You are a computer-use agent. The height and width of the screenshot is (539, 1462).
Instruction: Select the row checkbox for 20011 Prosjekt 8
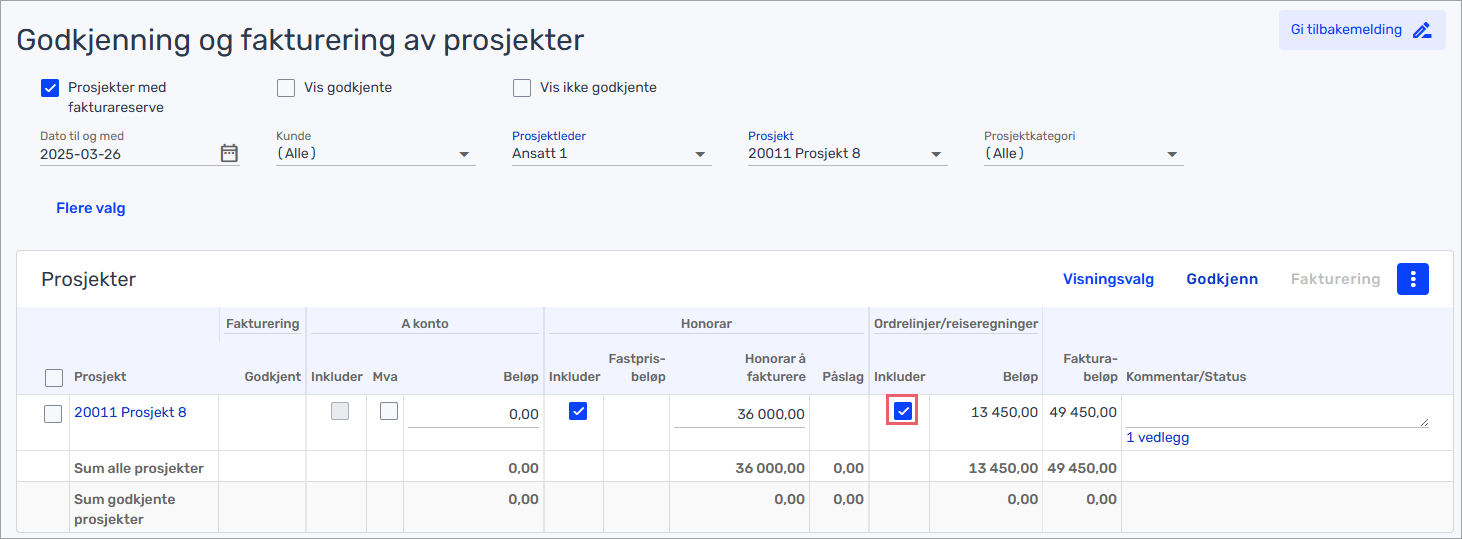point(54,413)
